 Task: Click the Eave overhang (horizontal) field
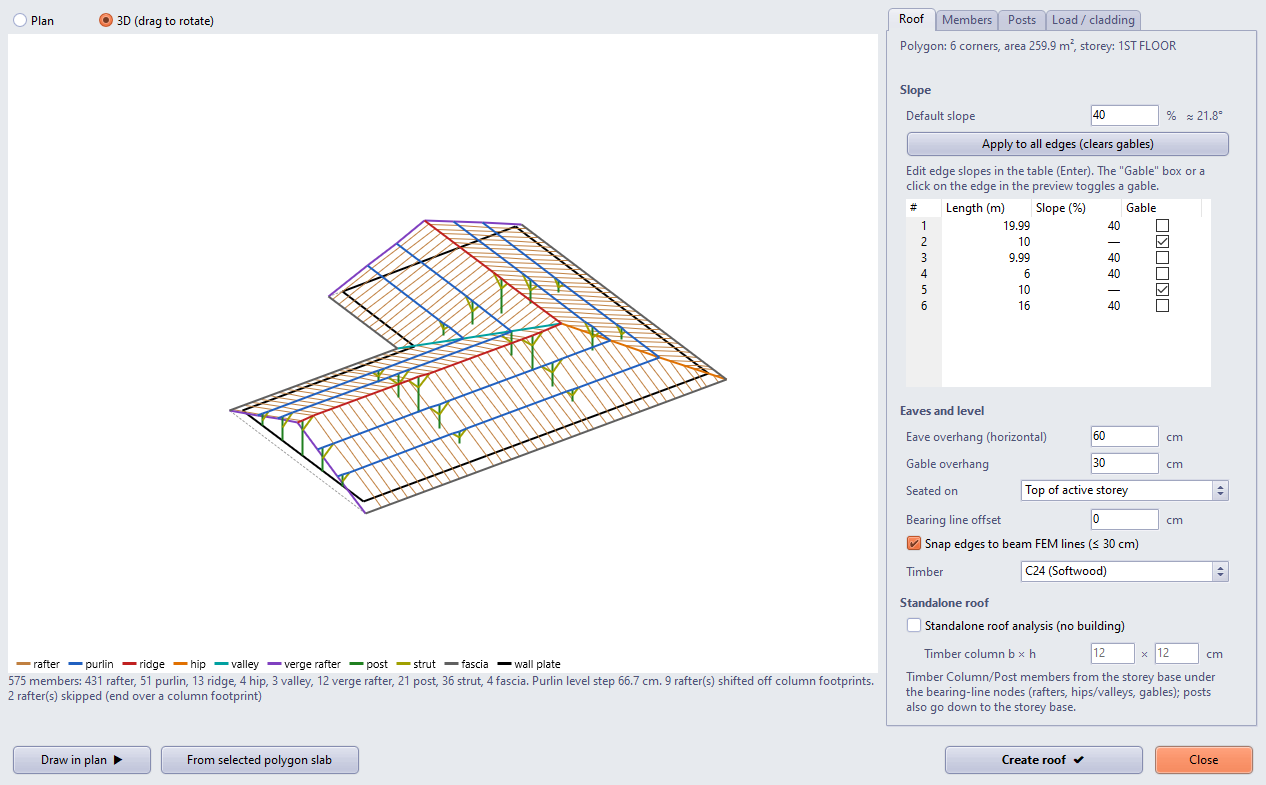(x=1124, y=436)
